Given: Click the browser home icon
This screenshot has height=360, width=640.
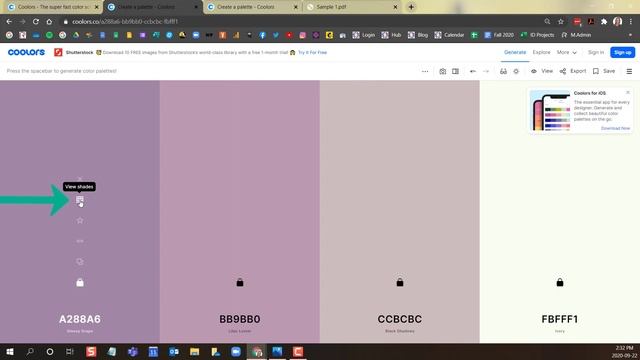Looking at the screenshot, I should click(49, 22).
